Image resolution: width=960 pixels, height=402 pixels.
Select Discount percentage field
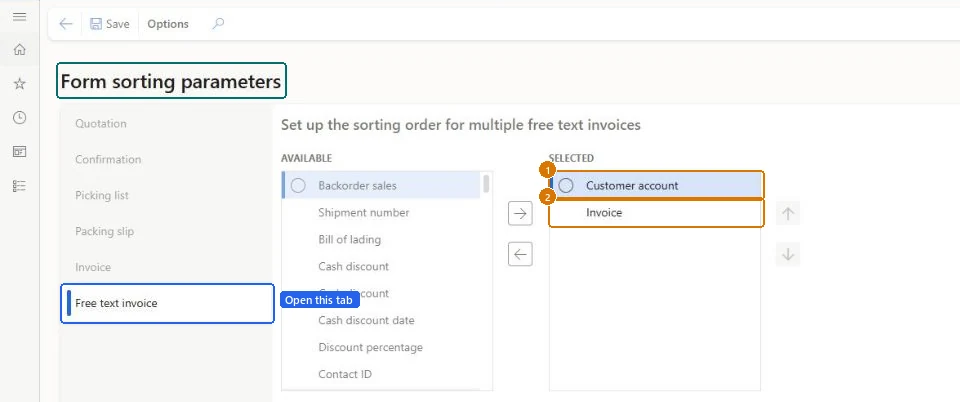click(381, 347)
